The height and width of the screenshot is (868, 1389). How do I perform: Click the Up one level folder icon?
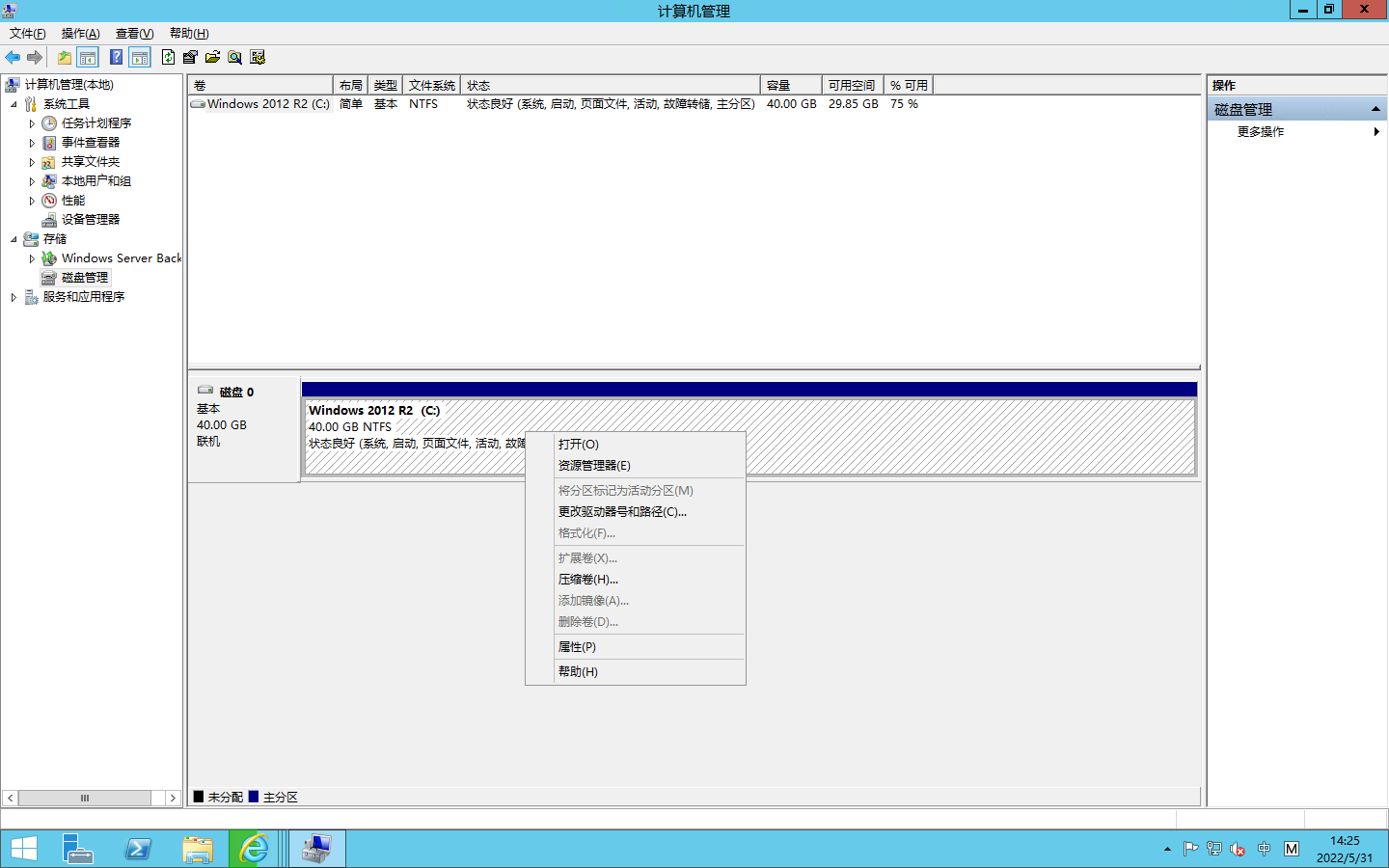coord(65,58)
